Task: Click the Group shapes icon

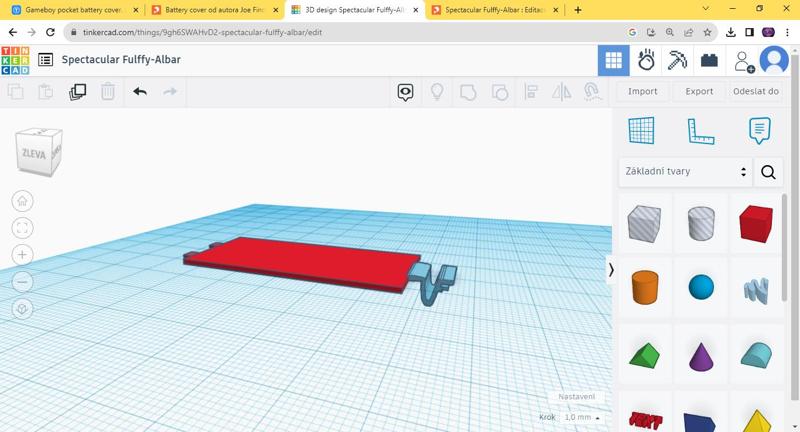Action: [468, 92]
